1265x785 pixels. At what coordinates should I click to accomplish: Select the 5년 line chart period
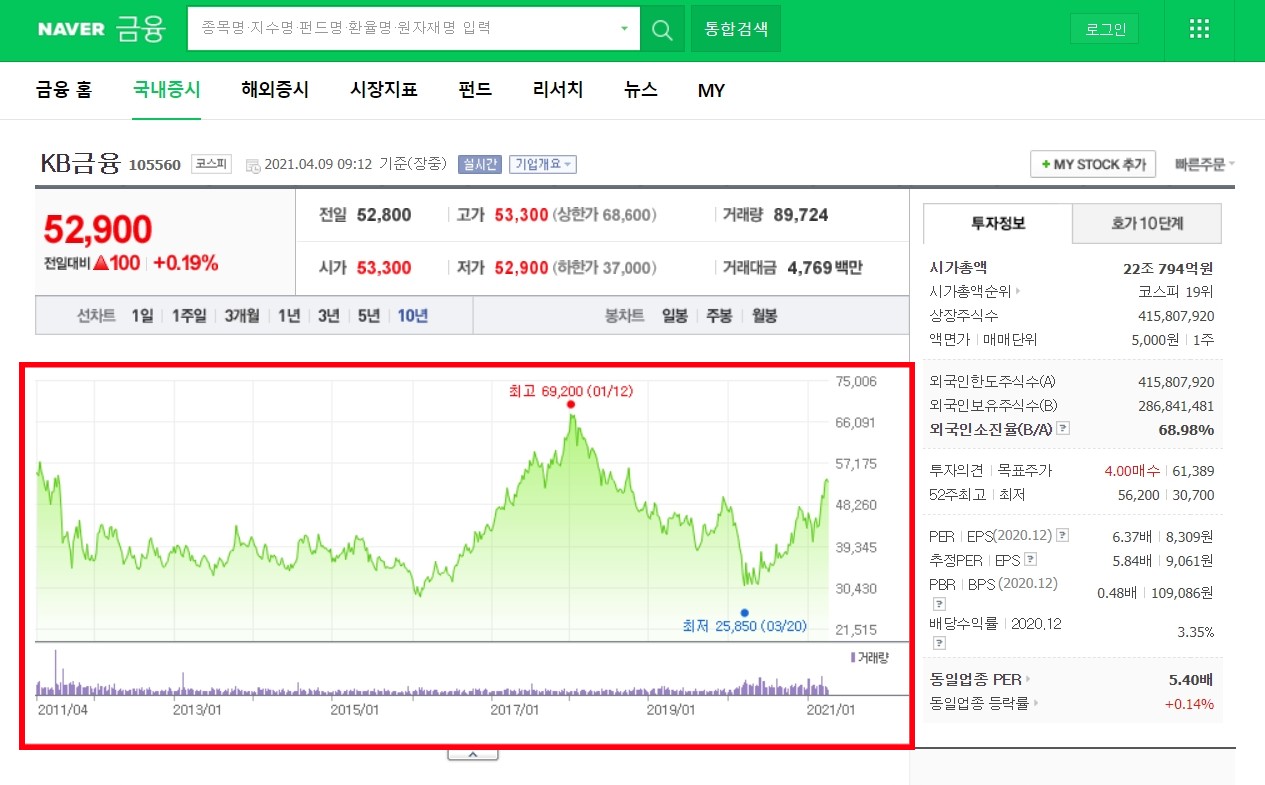369,316
